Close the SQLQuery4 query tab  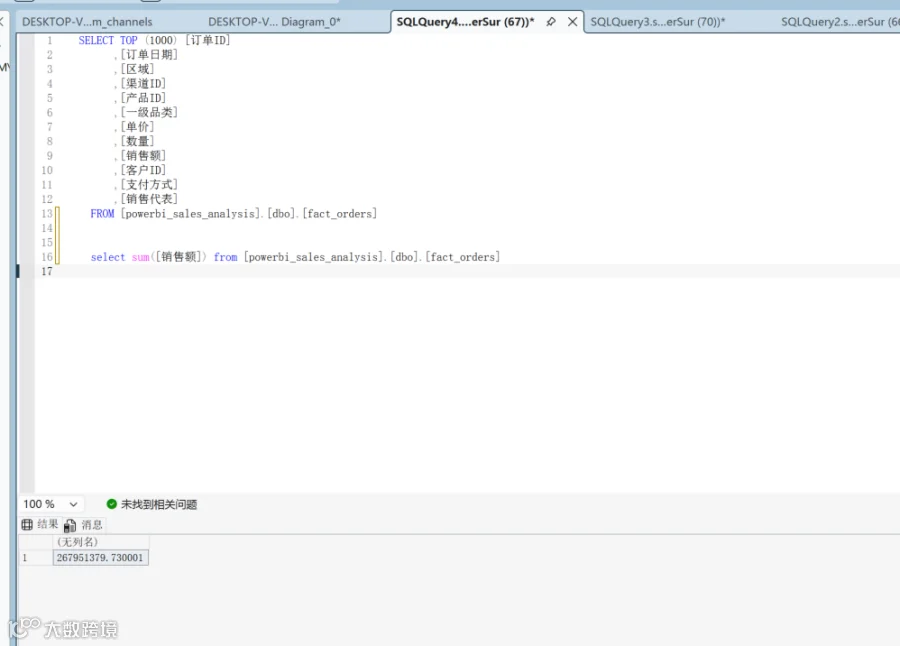[x=572, y=22]
